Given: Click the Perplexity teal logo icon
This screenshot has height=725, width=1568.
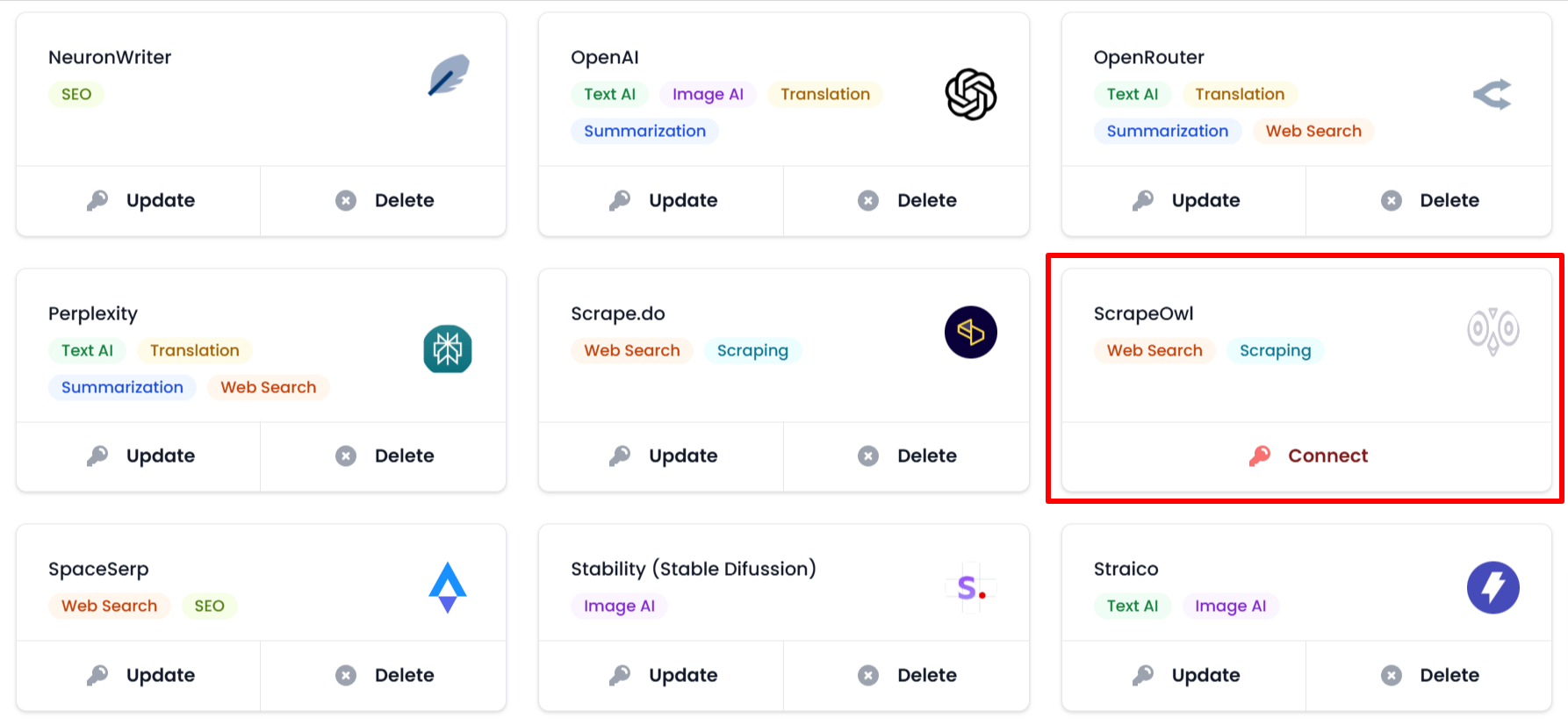Looking at the screenshot, I should pyautogui.click(x=448, y=349).
